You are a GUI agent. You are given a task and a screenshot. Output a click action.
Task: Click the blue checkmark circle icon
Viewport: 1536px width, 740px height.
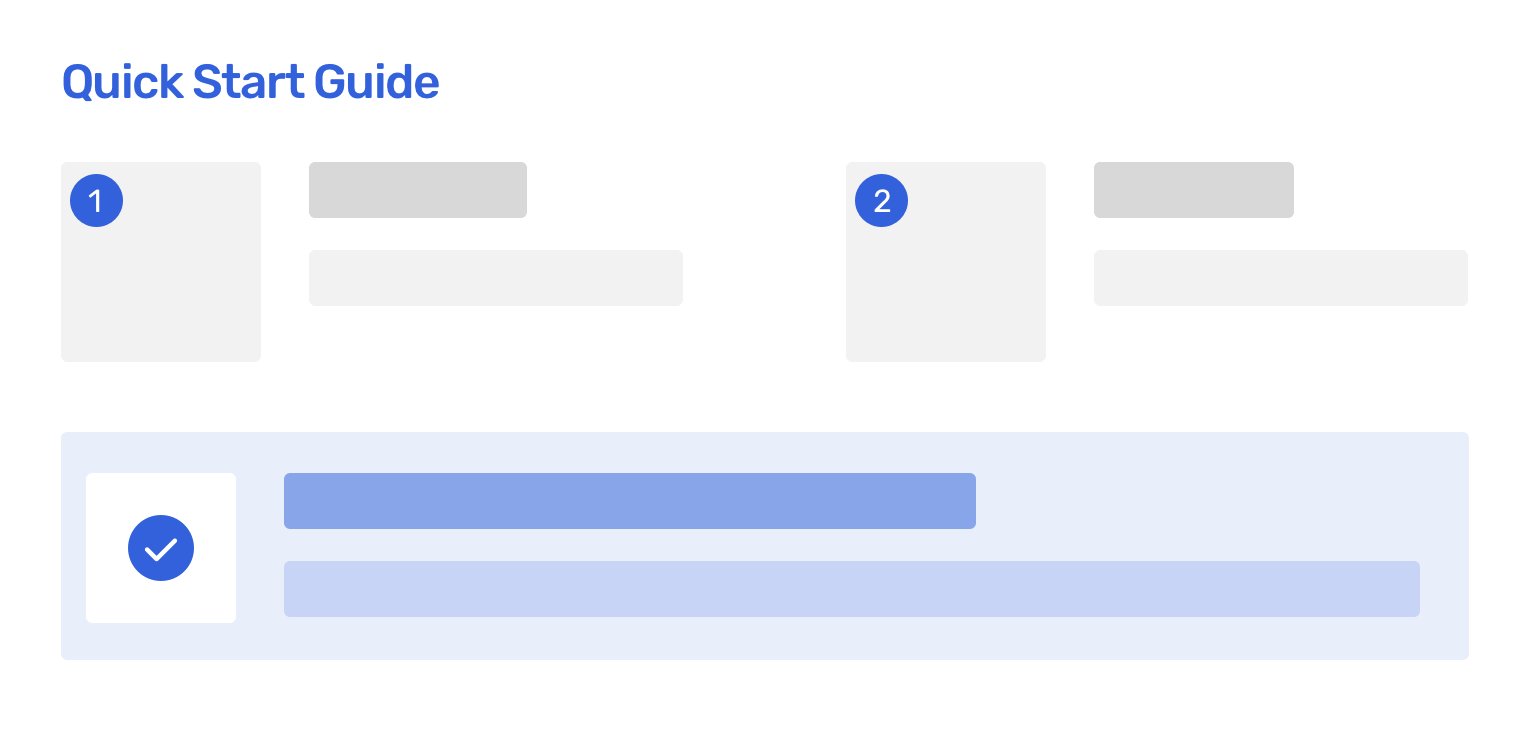pos(161,548)
